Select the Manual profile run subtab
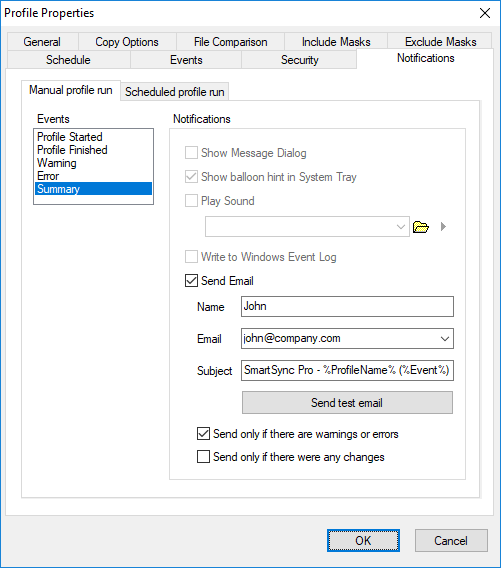Screen dimensions: 501x568 71,90
